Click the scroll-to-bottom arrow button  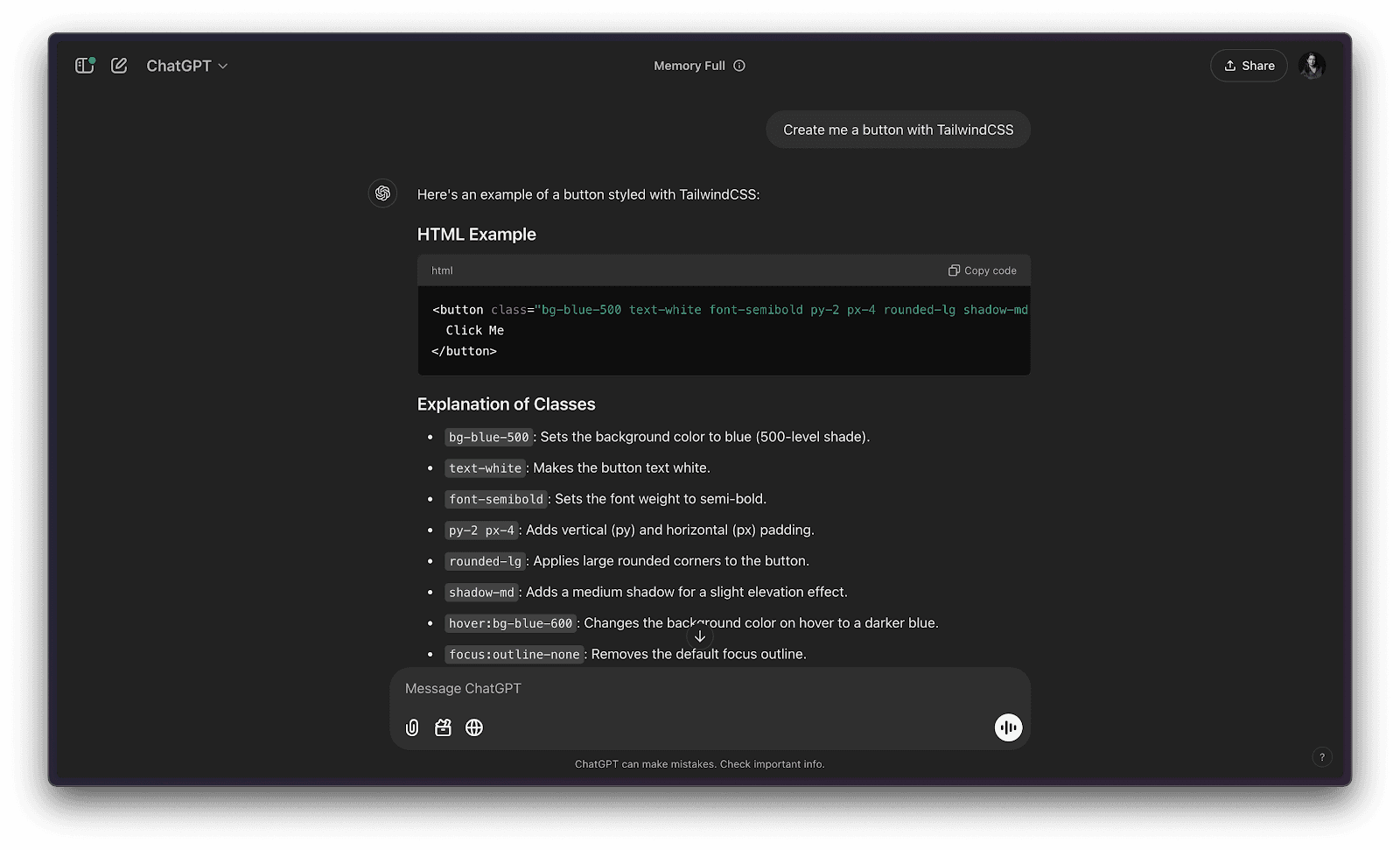click(700, 636)
